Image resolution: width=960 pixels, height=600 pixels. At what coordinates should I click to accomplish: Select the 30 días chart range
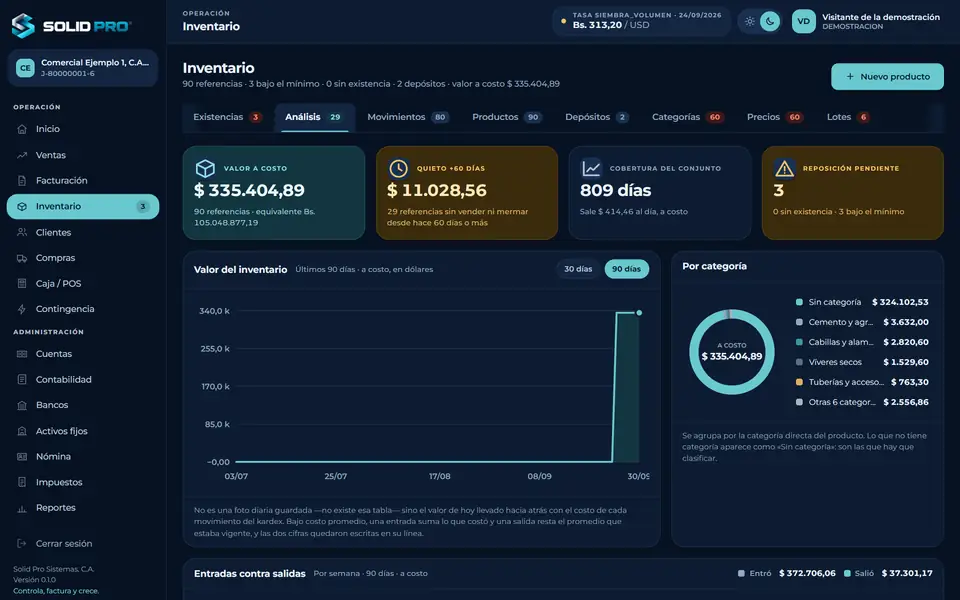click(x=578, y=269)
